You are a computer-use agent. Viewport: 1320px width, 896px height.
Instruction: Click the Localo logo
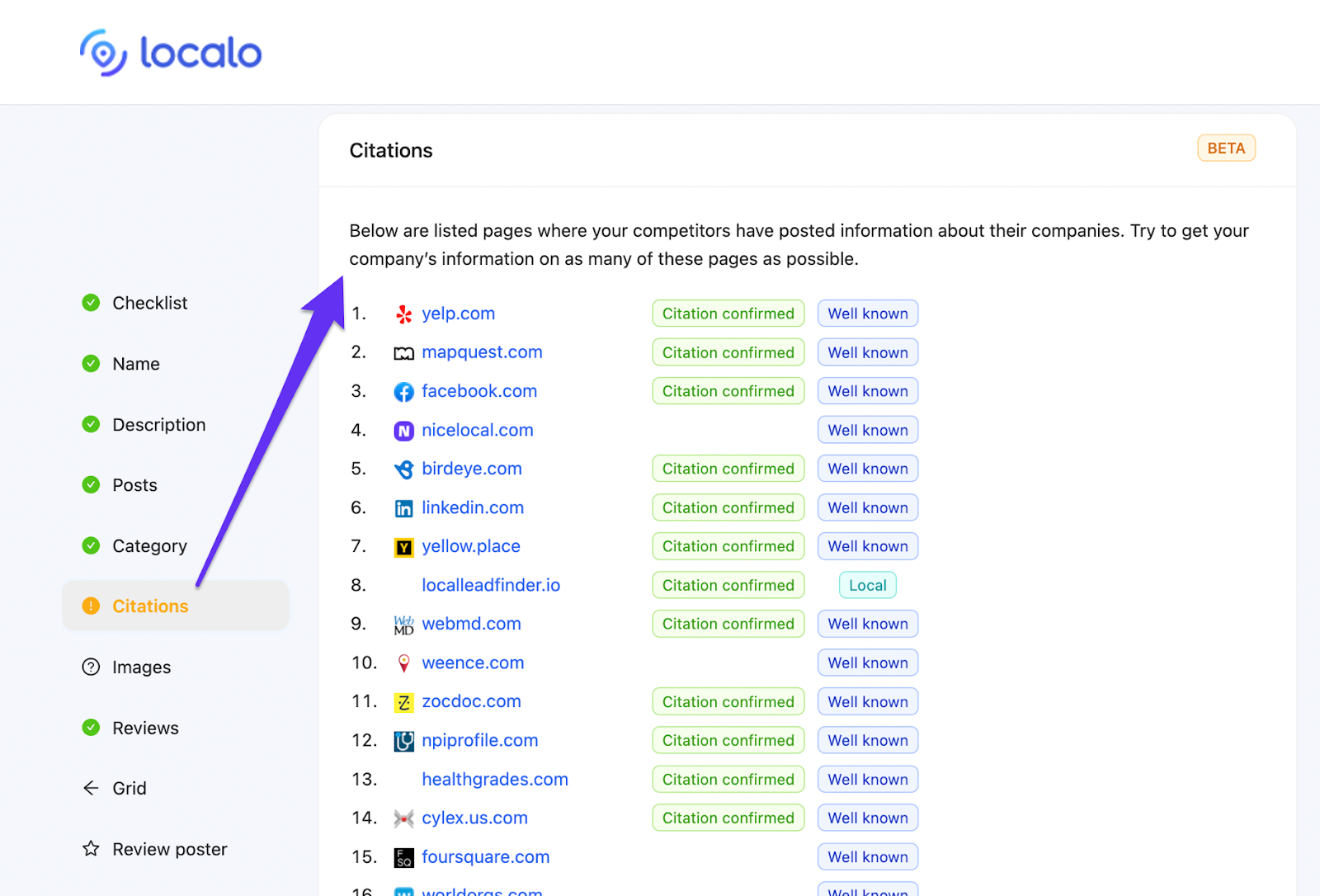(x=171, y=54)
